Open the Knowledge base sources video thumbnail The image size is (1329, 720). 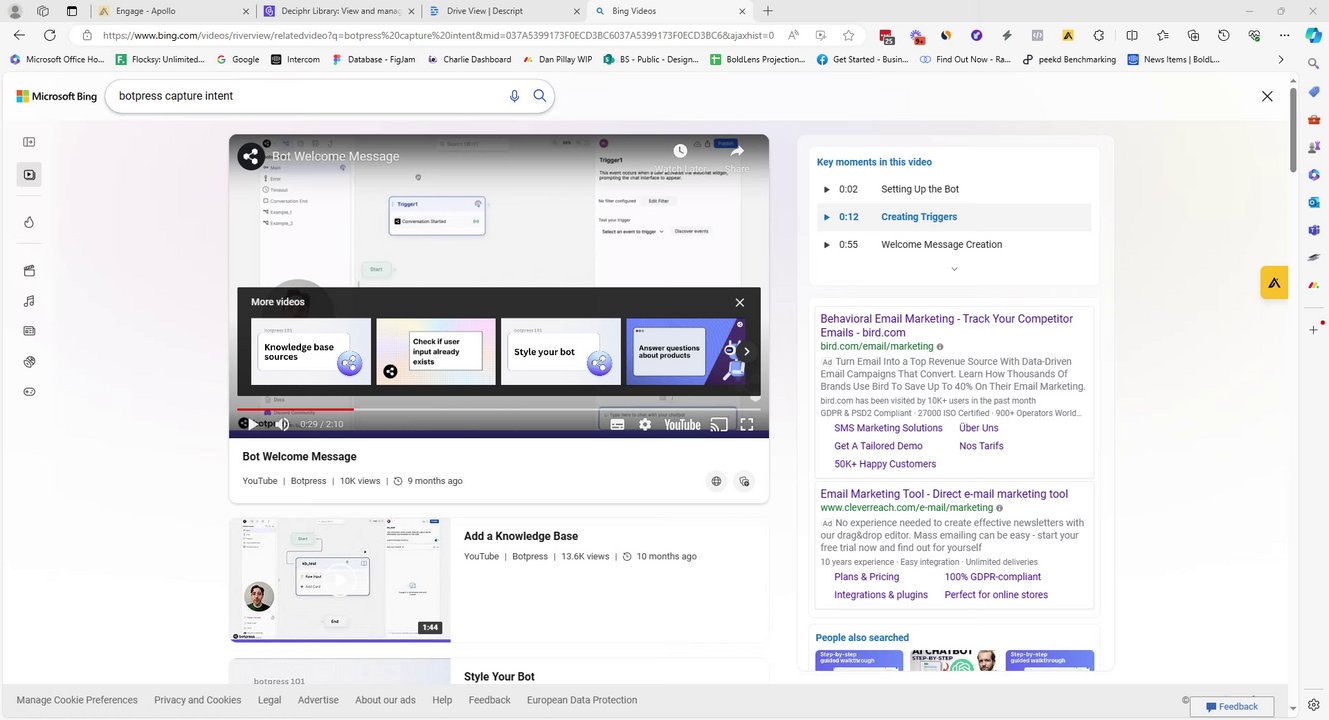pos(311,351)
